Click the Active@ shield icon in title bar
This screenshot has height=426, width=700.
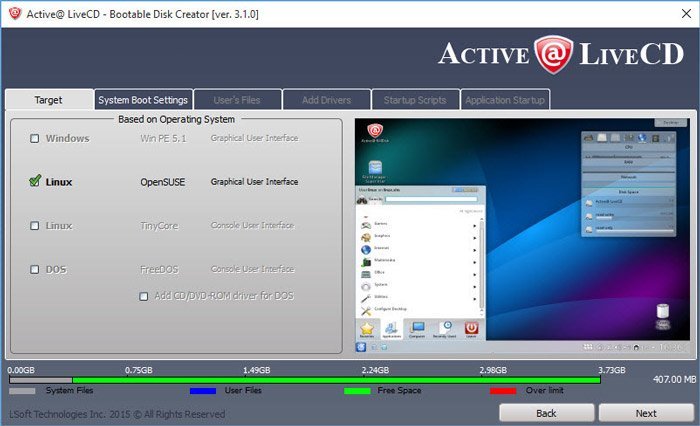15,13
